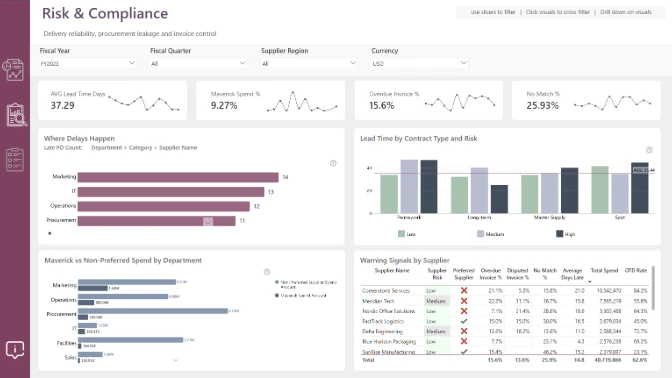Click Procurement non-preferred spend bar
Screen dimensions: 672x378
pos(153,311)
